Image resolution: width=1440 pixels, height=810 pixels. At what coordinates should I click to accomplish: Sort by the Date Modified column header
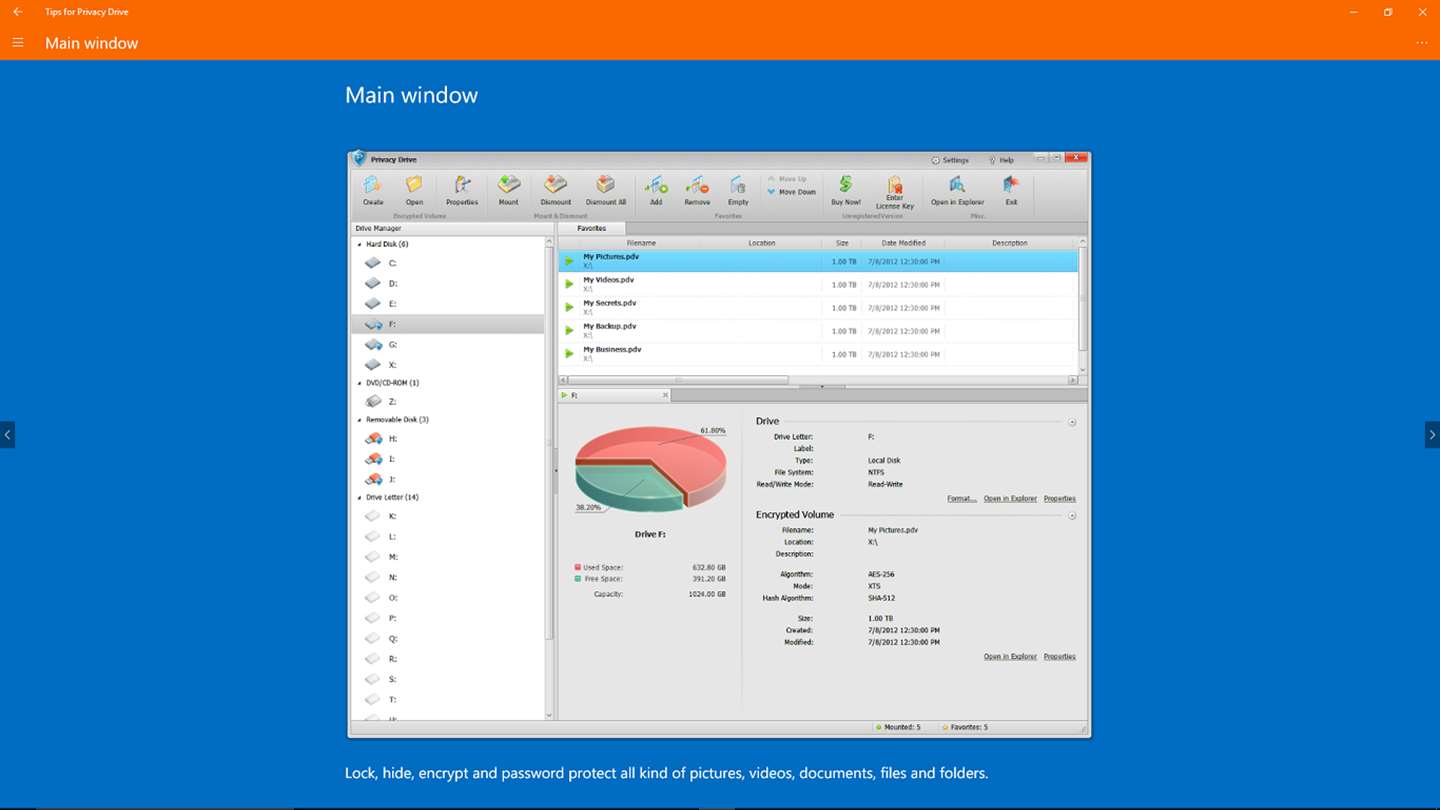pyautogui.click(x=903, y=243)
